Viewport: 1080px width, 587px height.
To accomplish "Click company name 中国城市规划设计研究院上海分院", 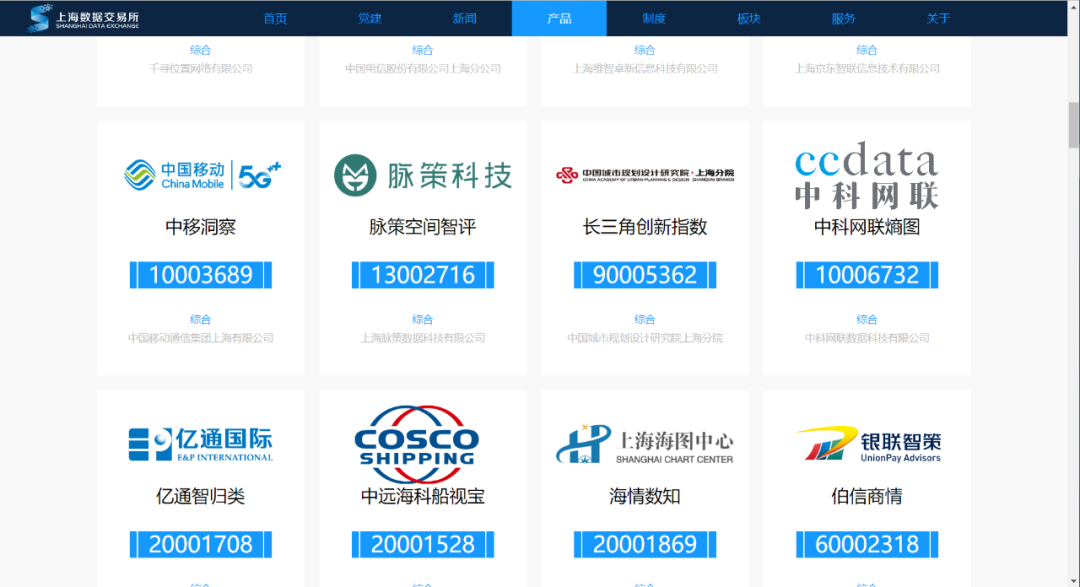I will 645,338.
